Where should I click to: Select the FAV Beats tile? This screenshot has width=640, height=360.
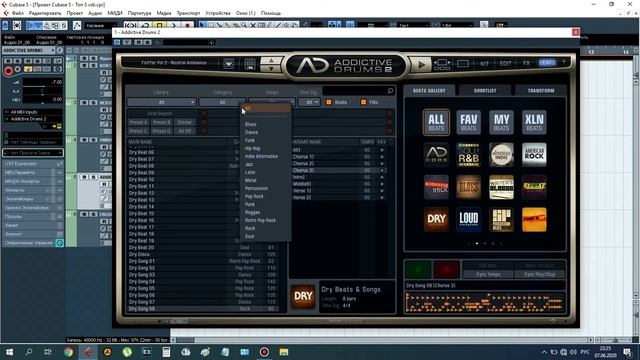click(469, 122)
